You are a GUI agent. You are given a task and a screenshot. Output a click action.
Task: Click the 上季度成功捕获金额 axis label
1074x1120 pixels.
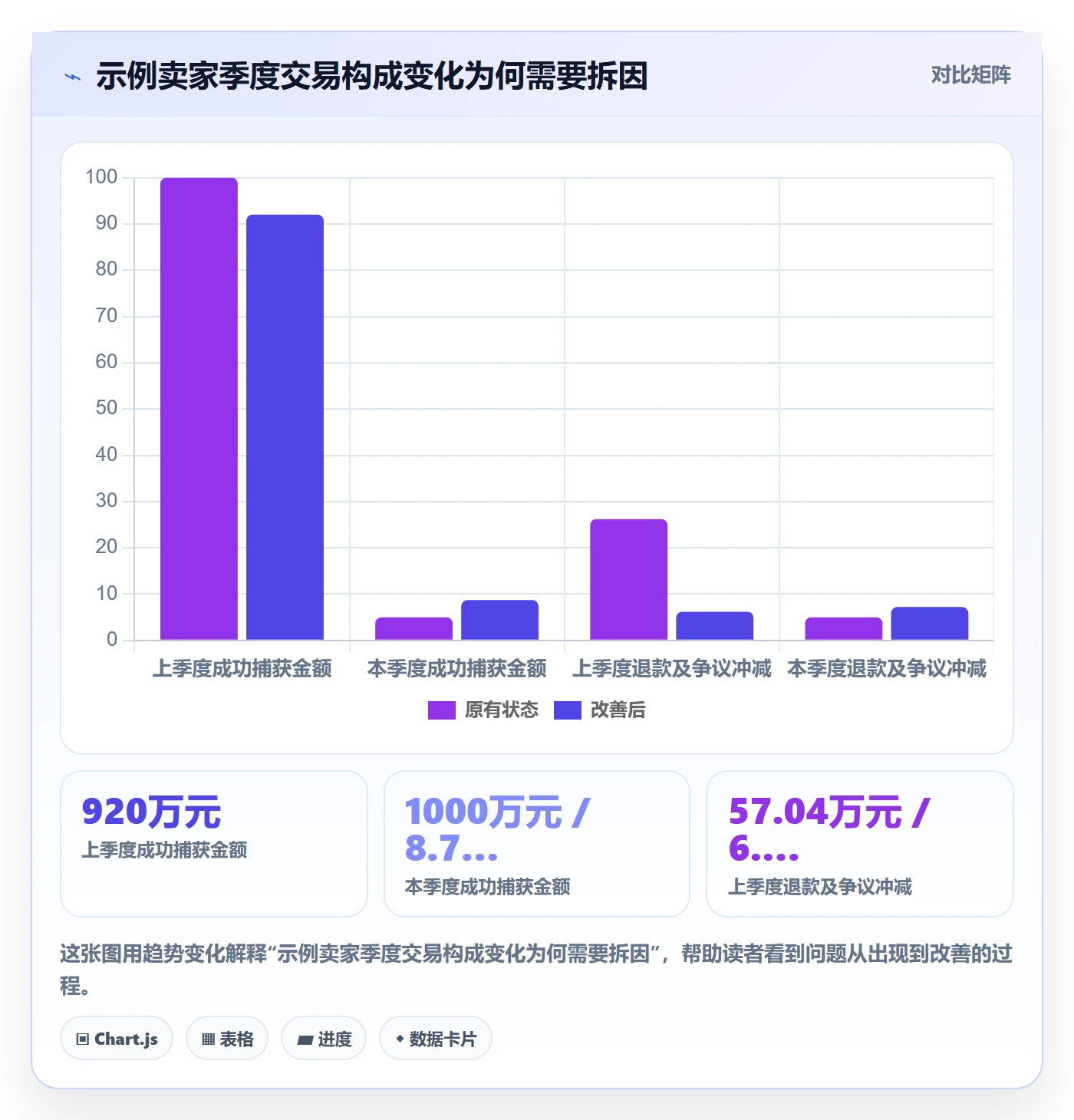[x=242, y=669]
